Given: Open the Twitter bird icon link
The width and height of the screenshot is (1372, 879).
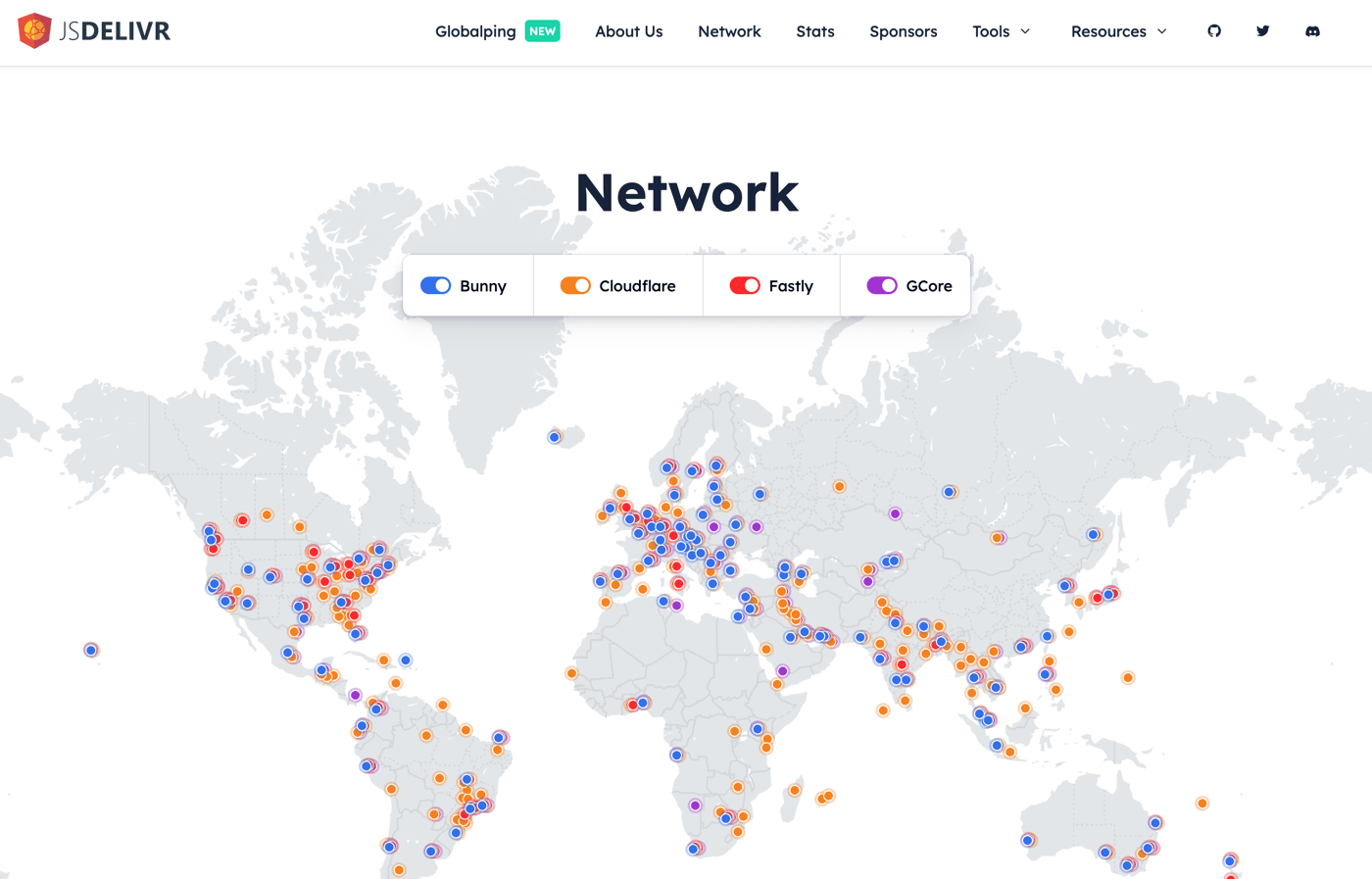Looking at the screenshot, I should [x=1263, y=31].
